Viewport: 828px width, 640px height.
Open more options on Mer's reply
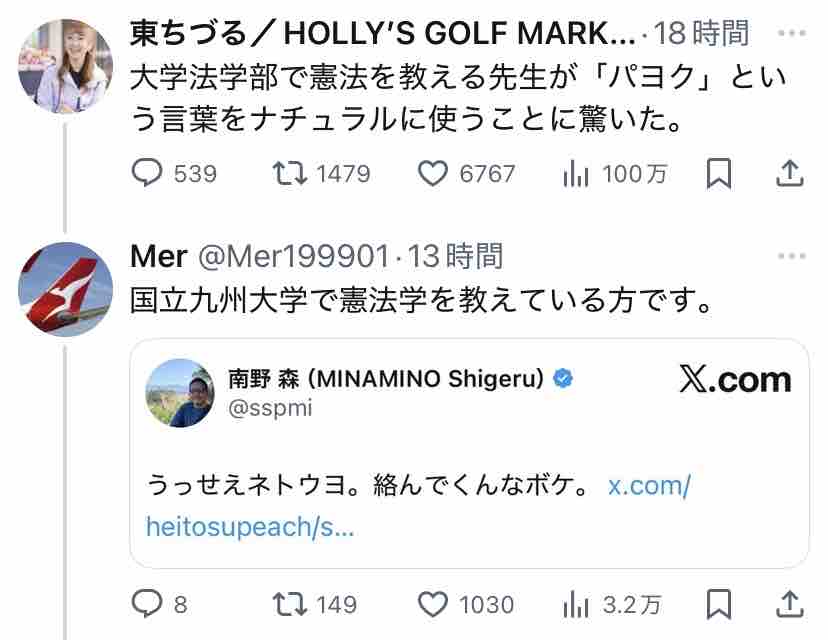(x=791, y=257)
